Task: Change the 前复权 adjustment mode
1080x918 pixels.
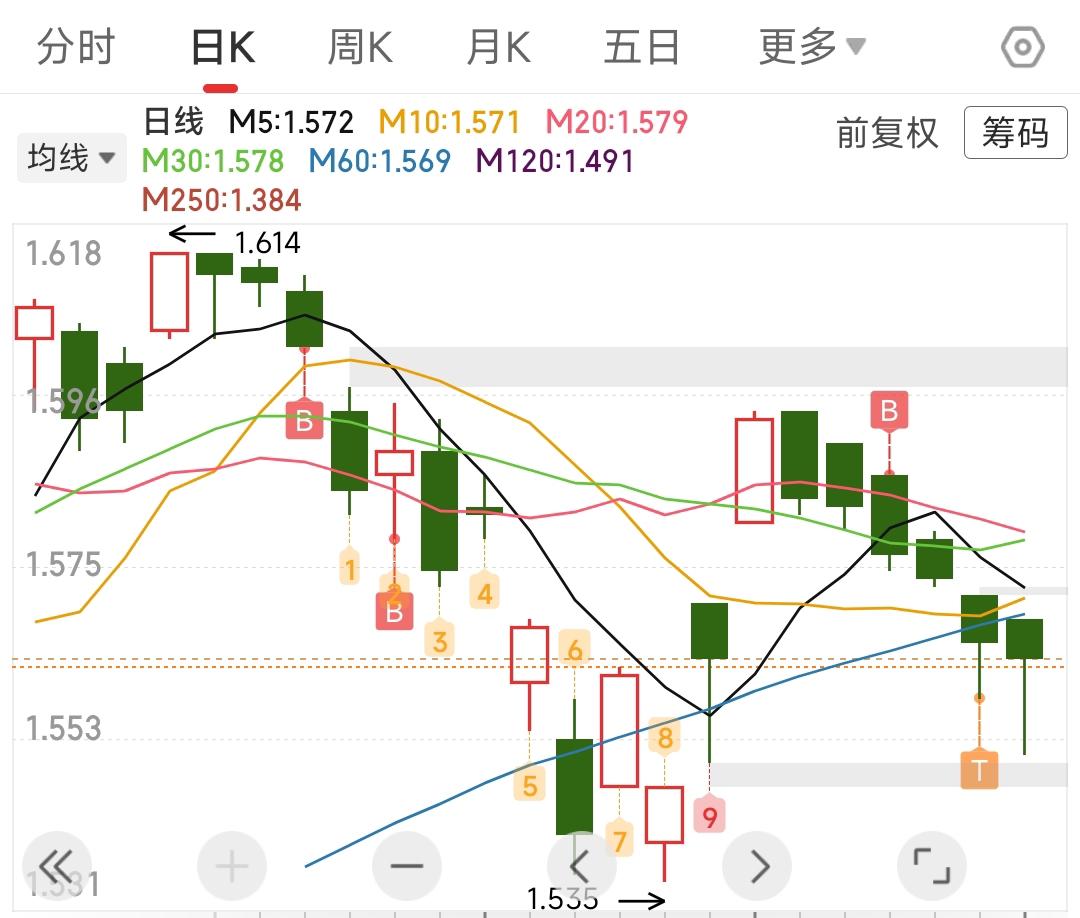Action: point(887,133)
